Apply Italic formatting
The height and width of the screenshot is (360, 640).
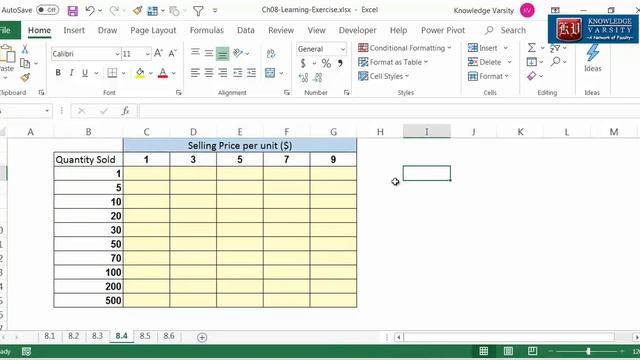click(71, 73)
